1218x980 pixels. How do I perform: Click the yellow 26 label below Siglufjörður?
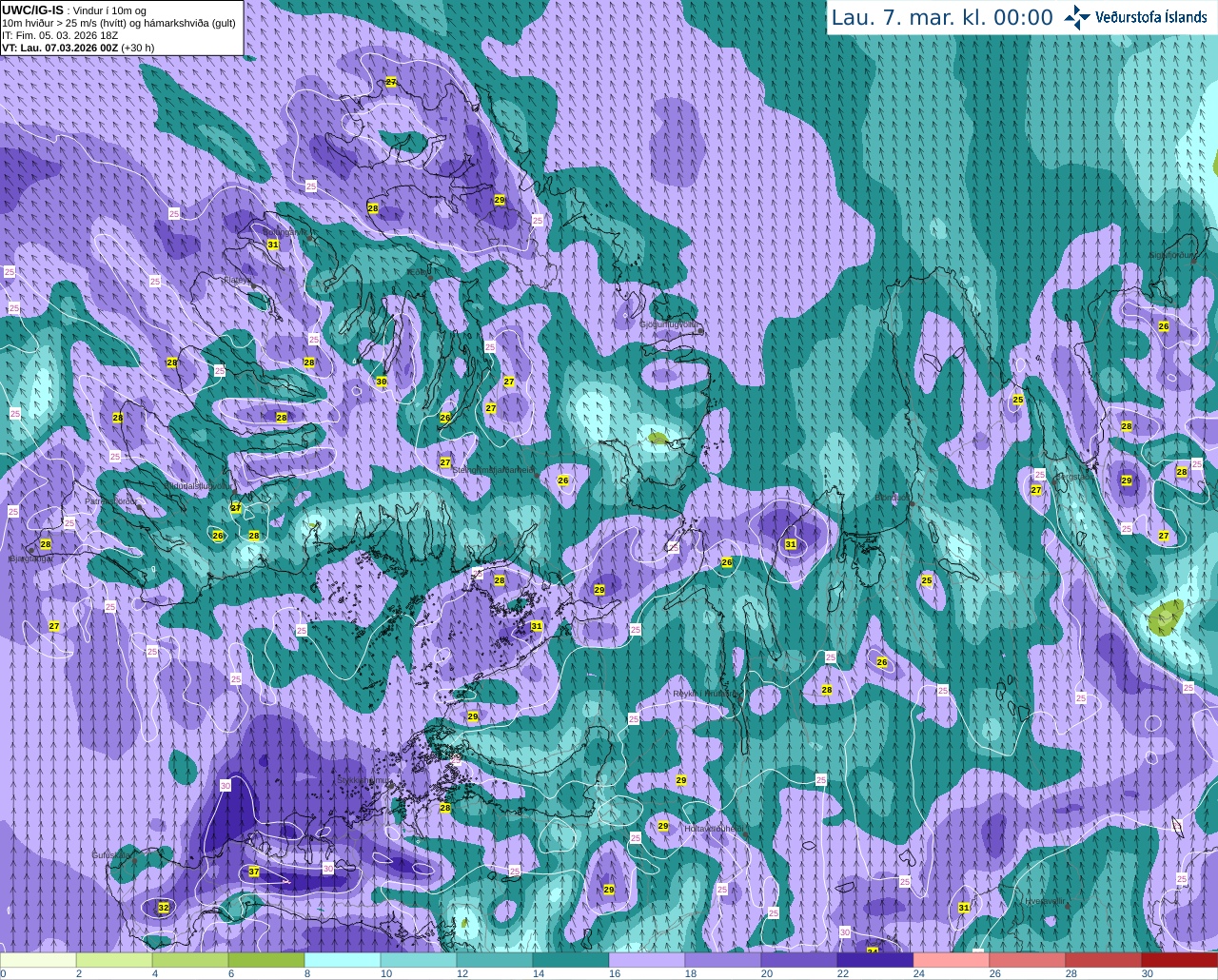[1164, 326]
